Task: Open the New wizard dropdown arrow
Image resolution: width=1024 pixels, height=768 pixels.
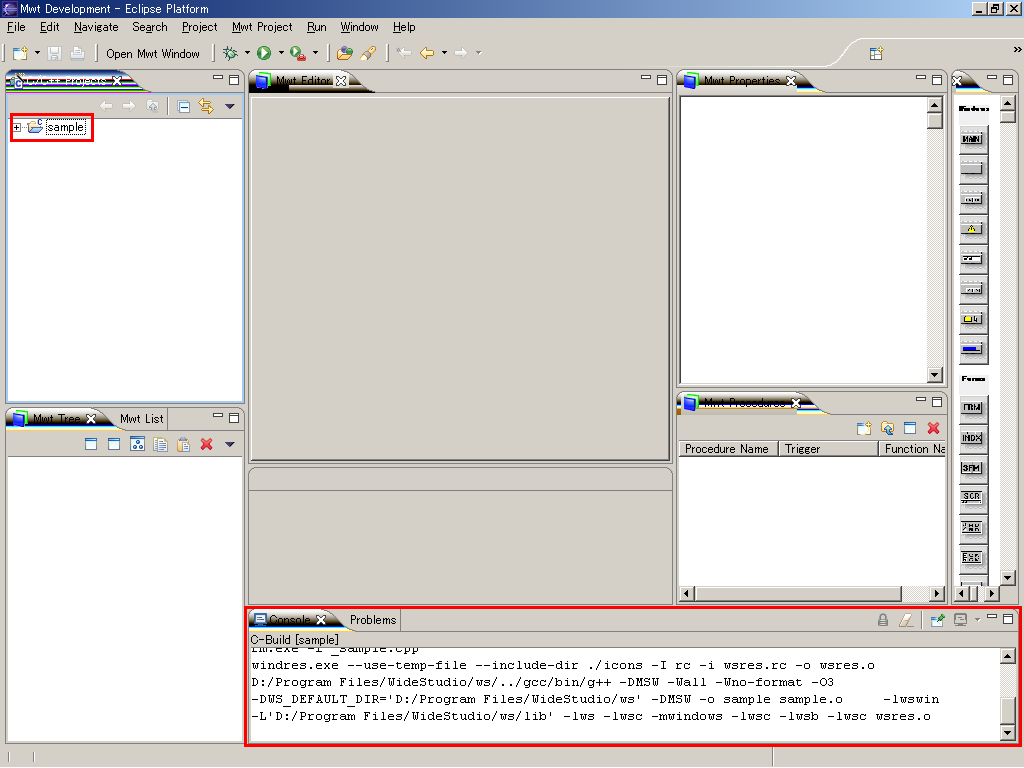Action: [x=37, y=53]
